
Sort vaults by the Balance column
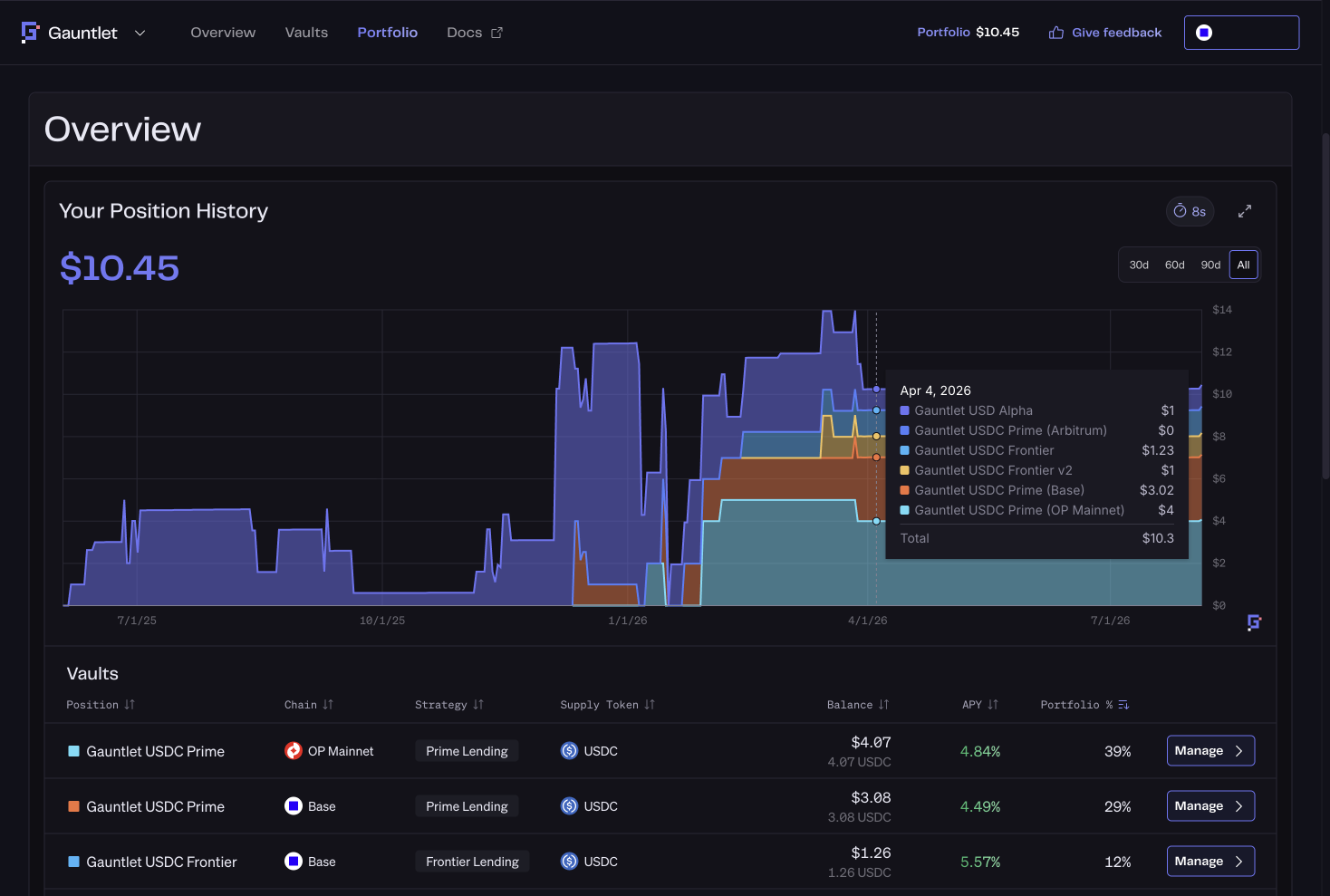[x=858, y=705]
